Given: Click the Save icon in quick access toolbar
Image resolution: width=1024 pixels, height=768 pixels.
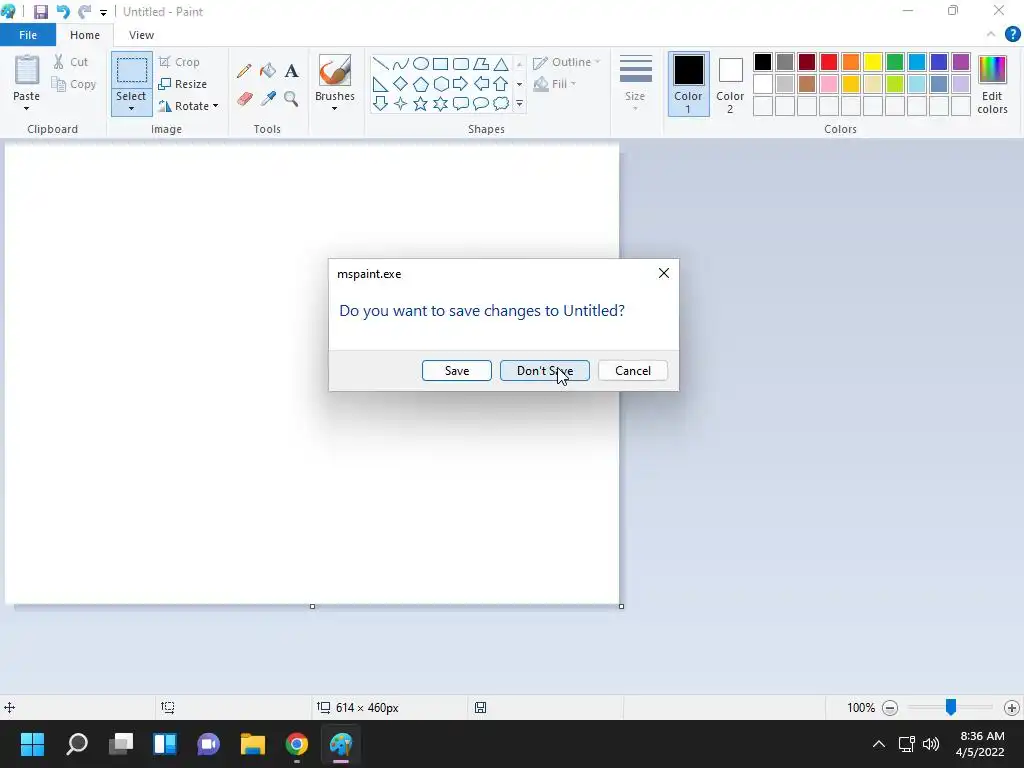Looking at the screenshot, I should tap(40, 12).
